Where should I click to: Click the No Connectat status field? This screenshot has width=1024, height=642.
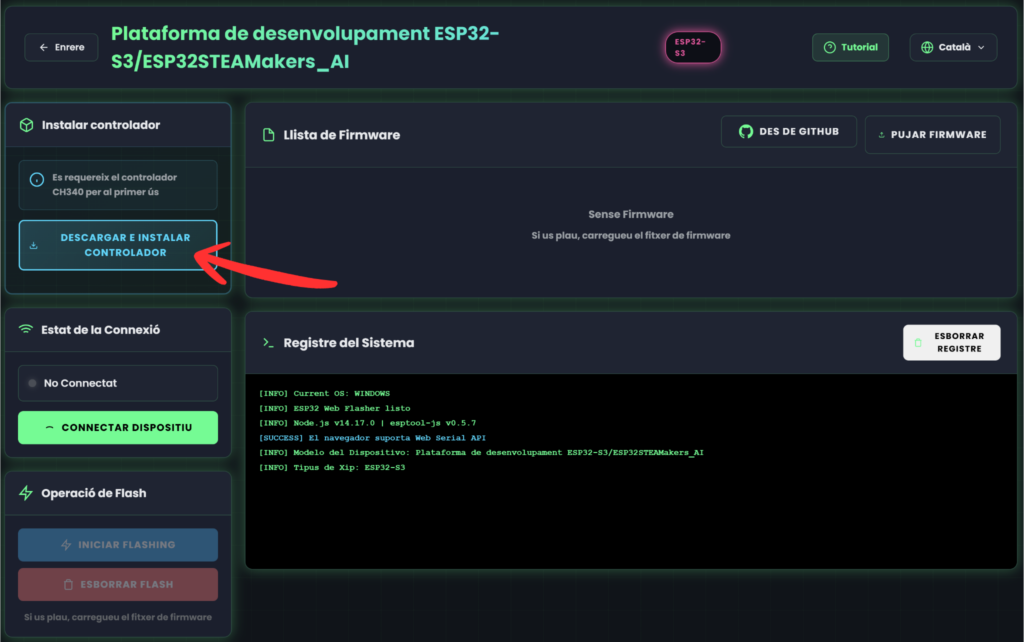(x=118, y=383)
